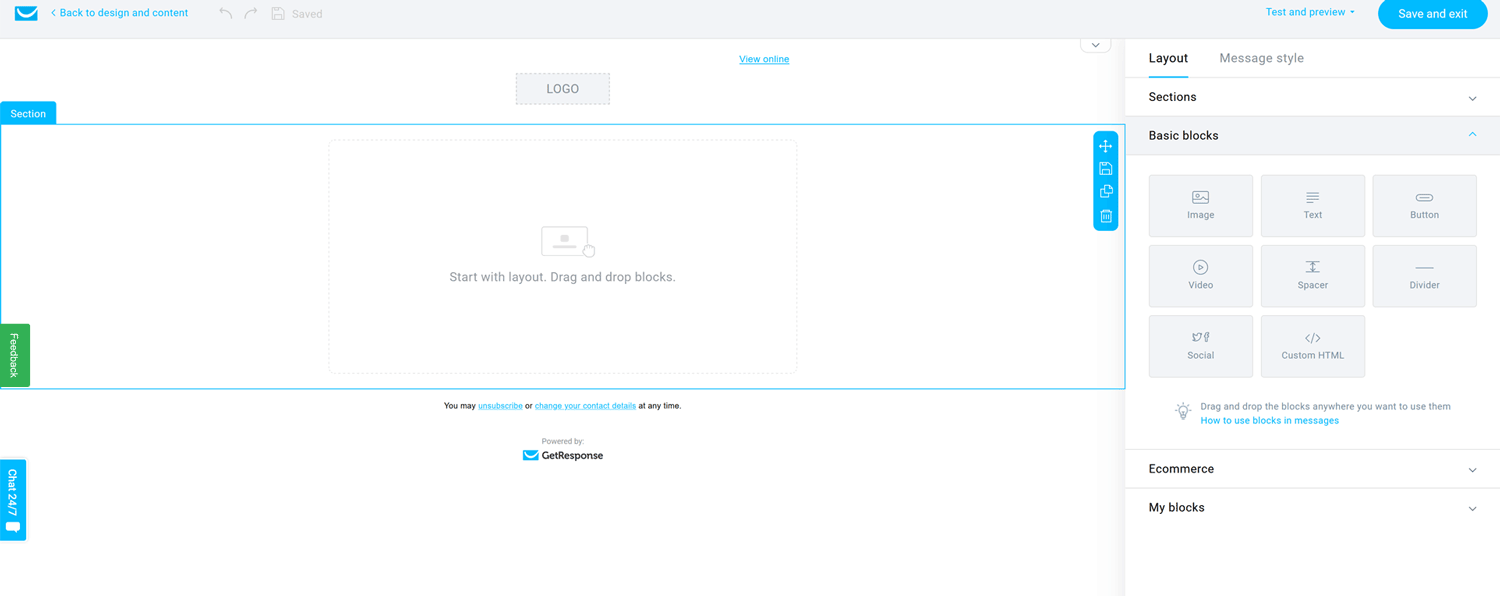Open How to use blocks in messages
The image size is (1500, 596).
tap(1269, 421)
